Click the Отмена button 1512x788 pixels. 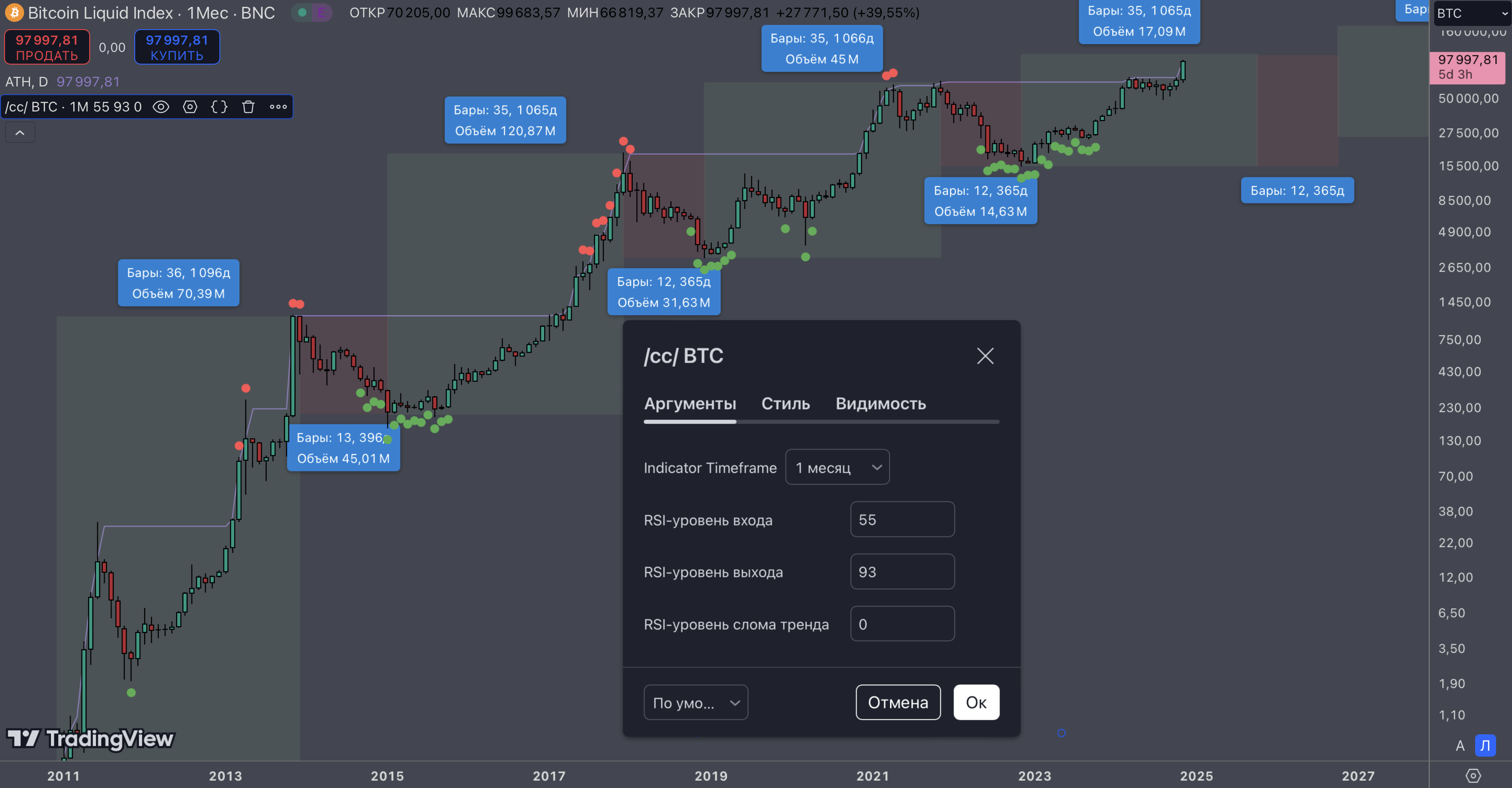(x=898, y=702)
